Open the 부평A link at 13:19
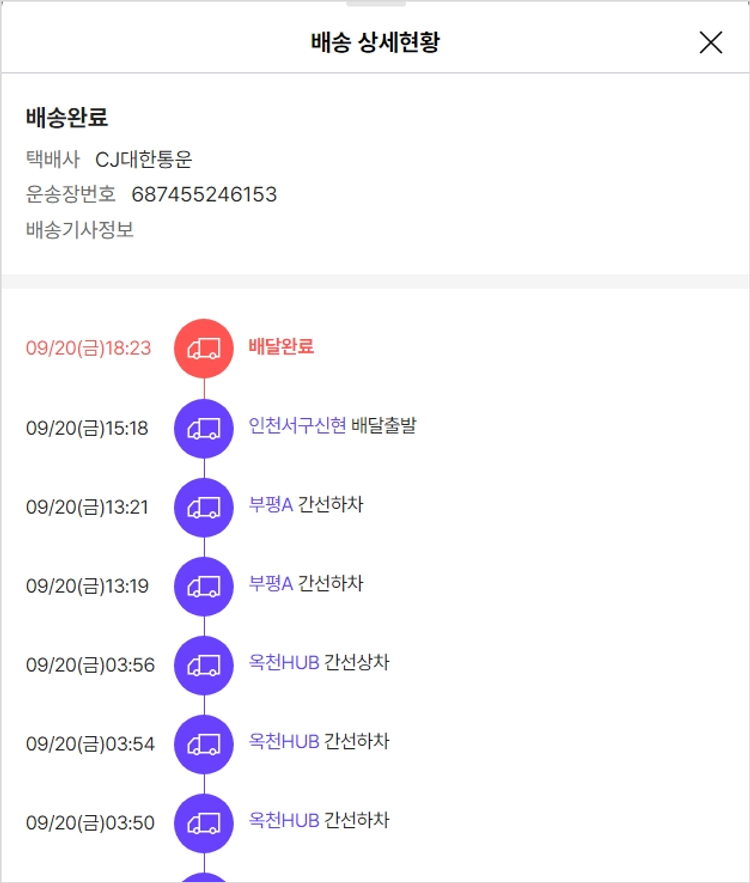The height and width of the screenshot is (883, 750). point(270,584)
